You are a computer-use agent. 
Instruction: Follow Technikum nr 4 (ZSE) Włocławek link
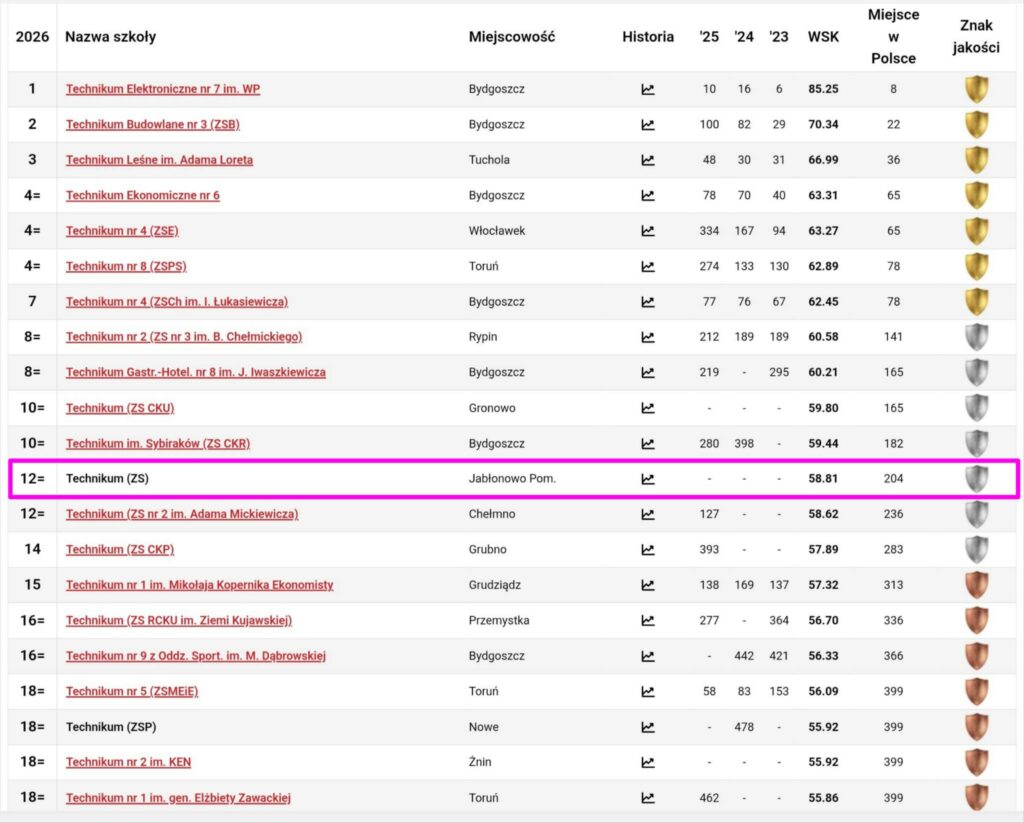pos(122,231)
